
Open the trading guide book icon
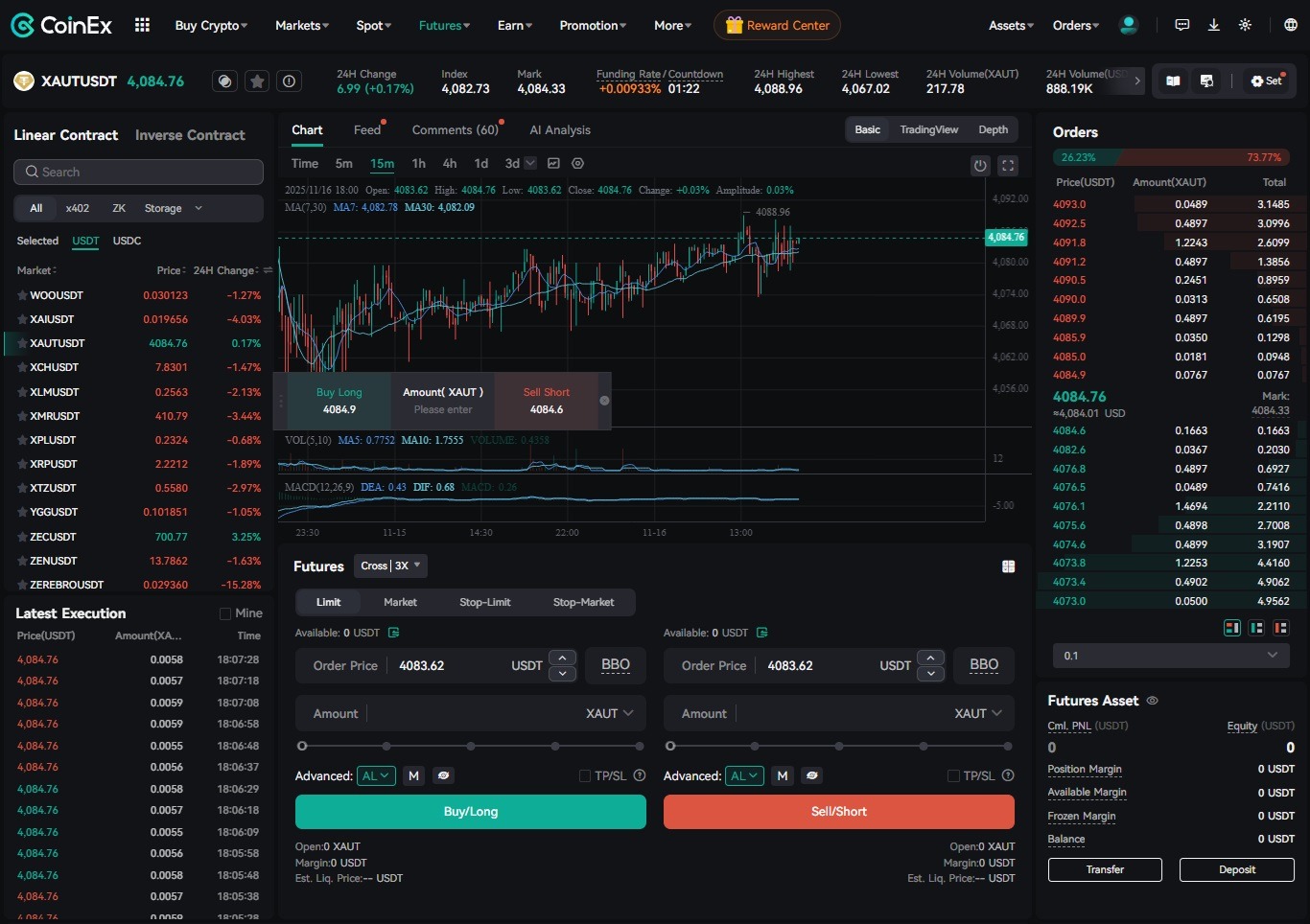click(1172, 81)
